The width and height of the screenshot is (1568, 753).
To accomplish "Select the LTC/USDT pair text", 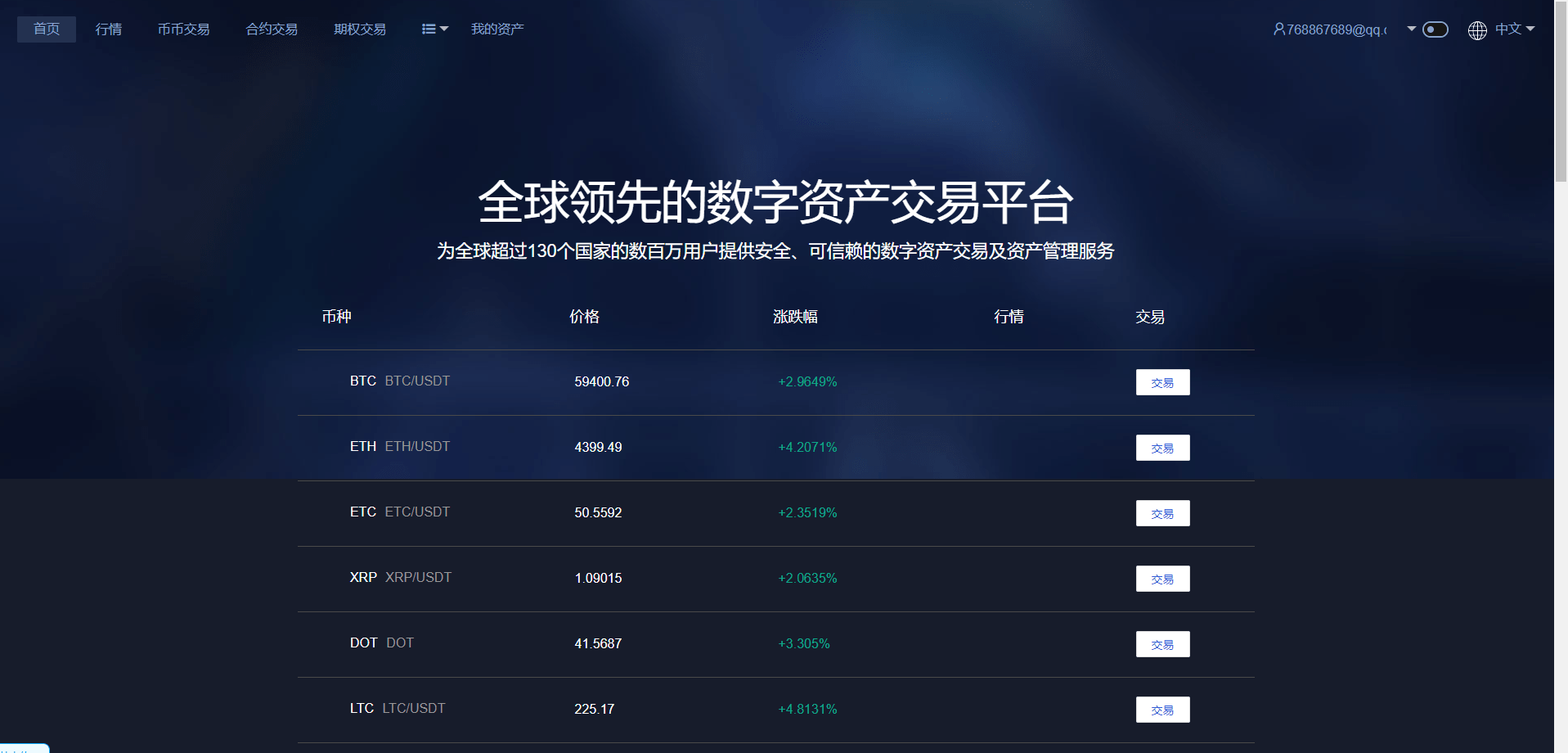I will click(414, 709).
